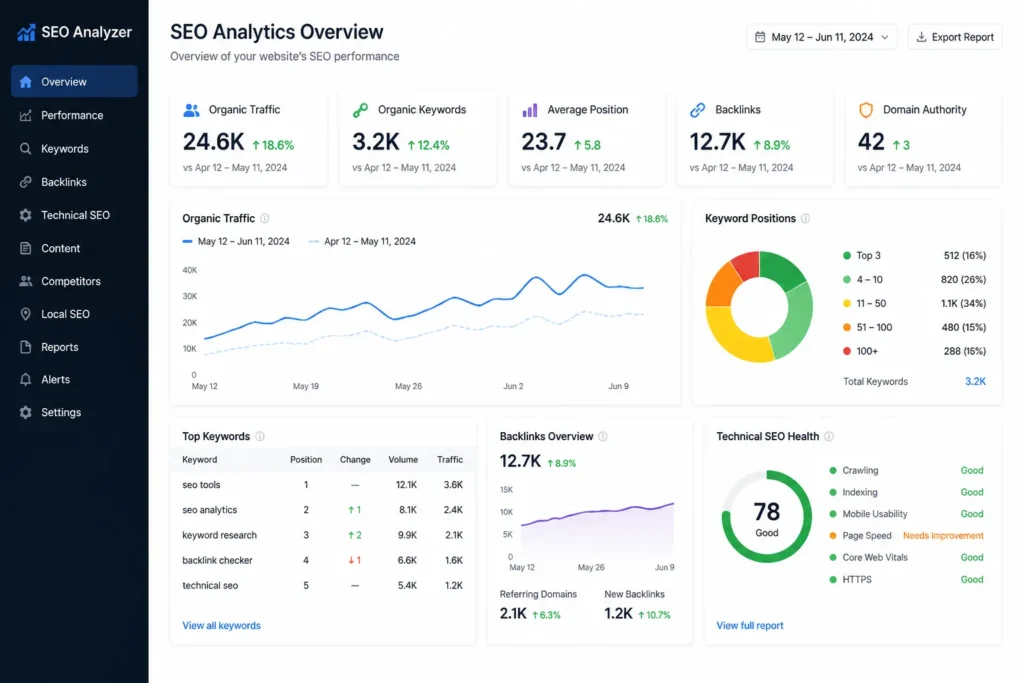The image size is (1024, 683).
Task: Select the 11 – 50 yellow legend dot
Action: pos(846,304)
